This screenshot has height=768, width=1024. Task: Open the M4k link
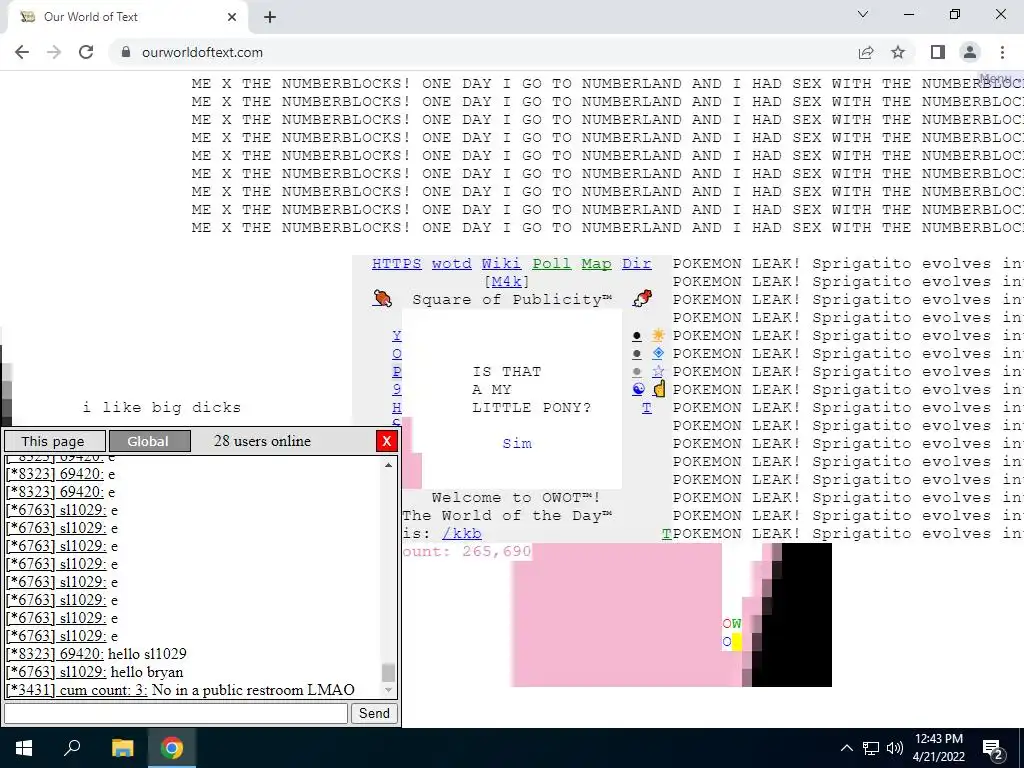(x=506, y=281)
